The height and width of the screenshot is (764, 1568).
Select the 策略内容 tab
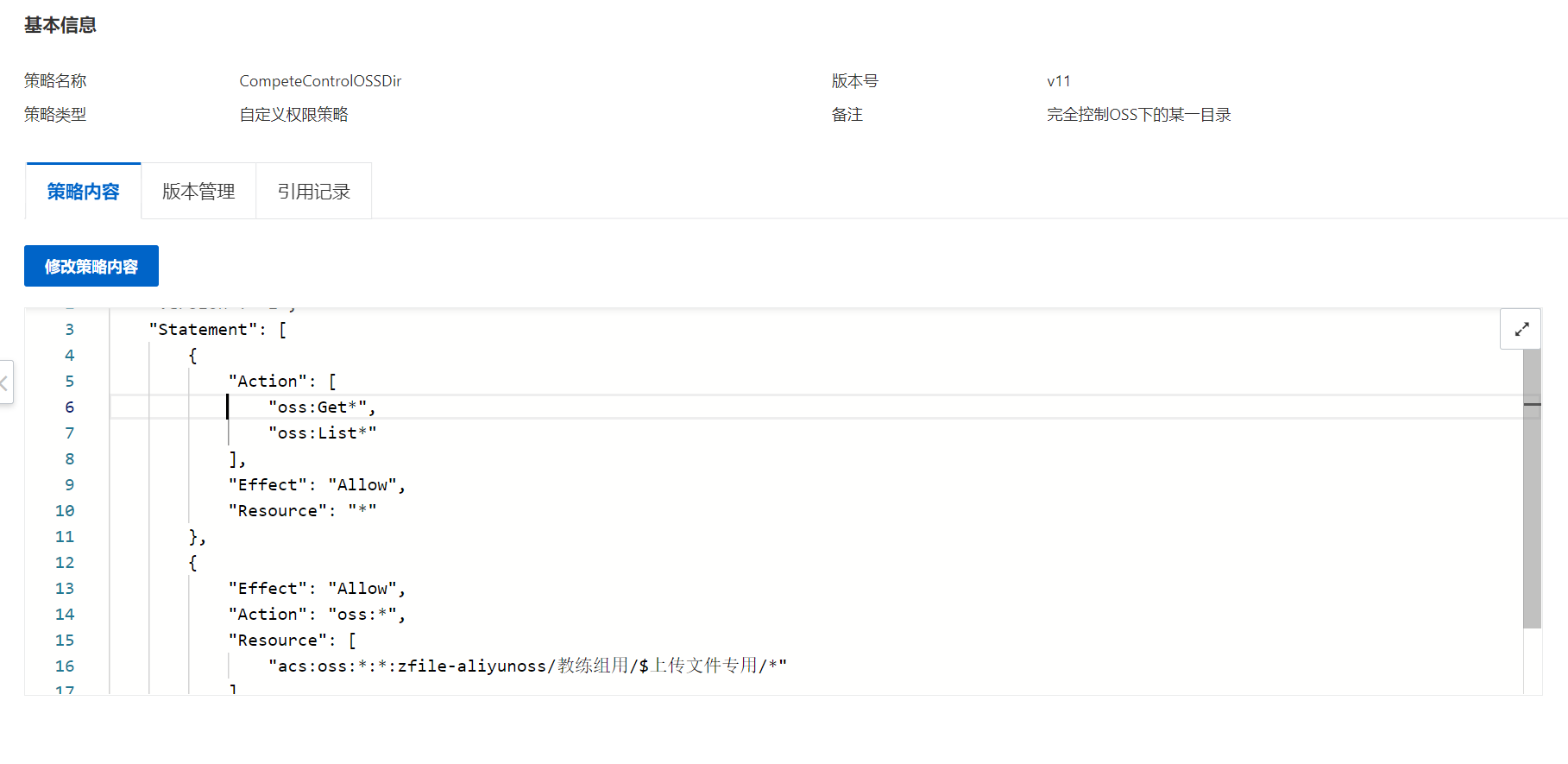84,192
